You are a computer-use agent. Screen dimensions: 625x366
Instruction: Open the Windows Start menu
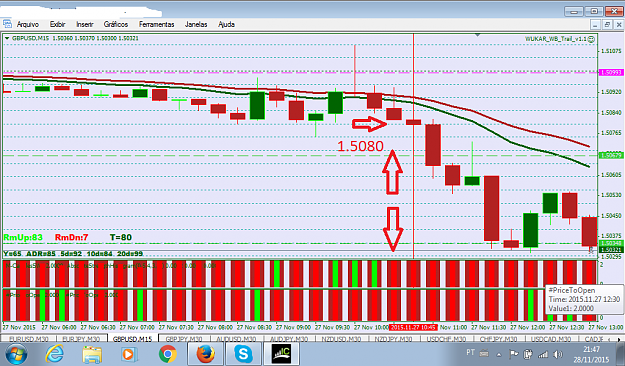[x=16, y=354]
